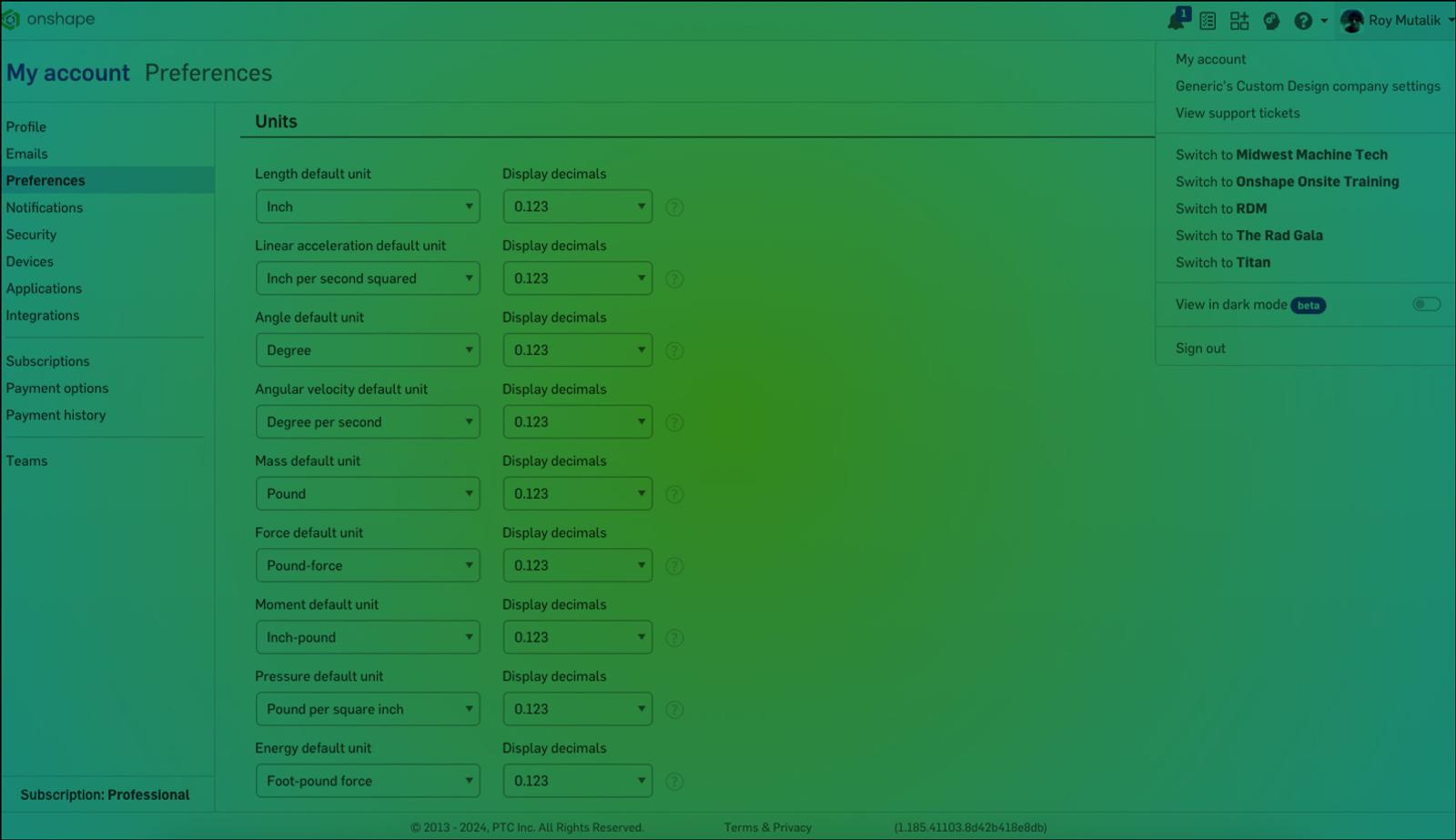Expand the Length default unit dropdown
The height and width of the screenshot is (840, 1456).
[x=368, y=207]
